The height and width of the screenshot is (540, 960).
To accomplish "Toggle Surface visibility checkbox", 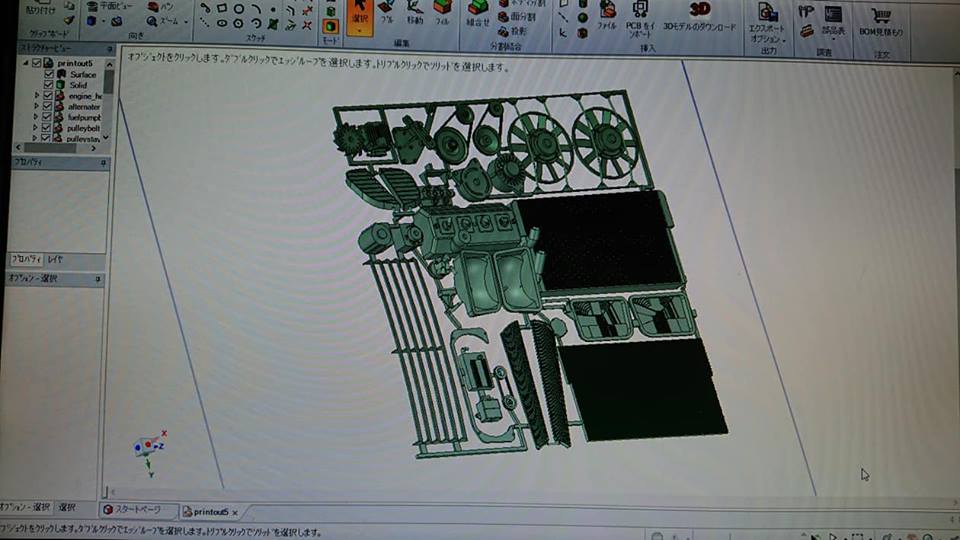I will pyautogui.click(x=48, y=74).
